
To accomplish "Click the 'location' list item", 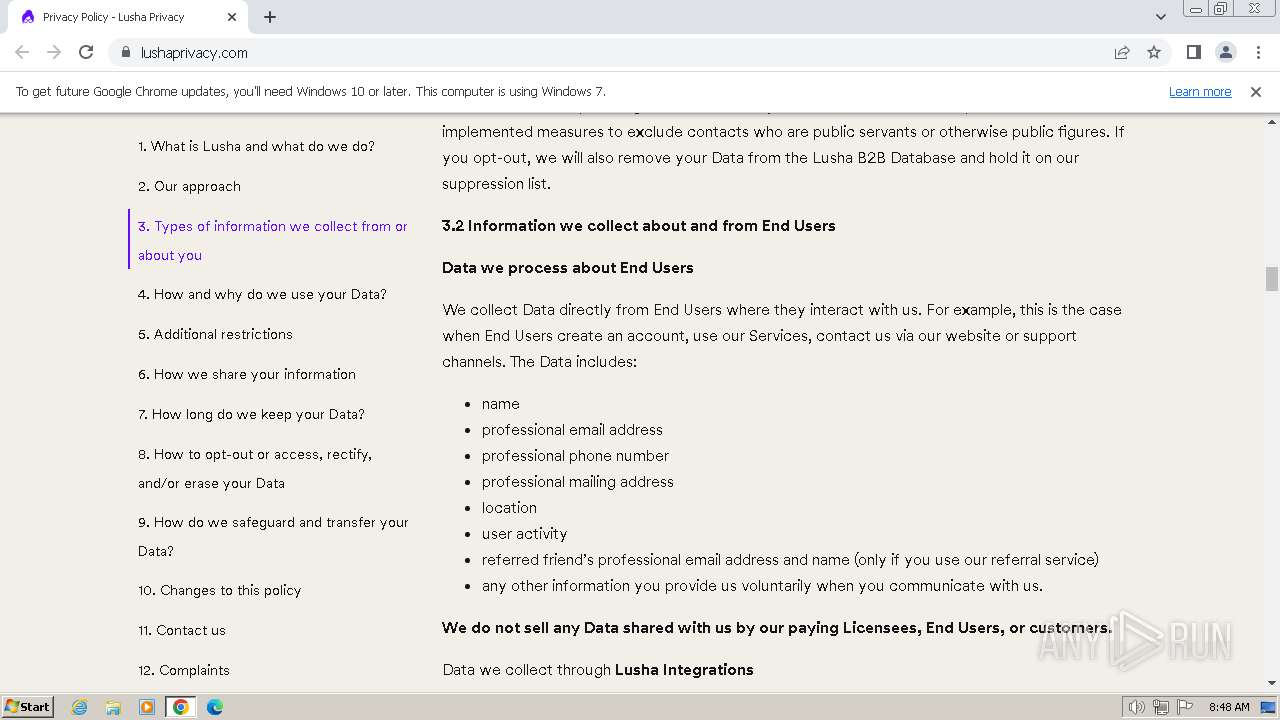I will coord(509,507).
